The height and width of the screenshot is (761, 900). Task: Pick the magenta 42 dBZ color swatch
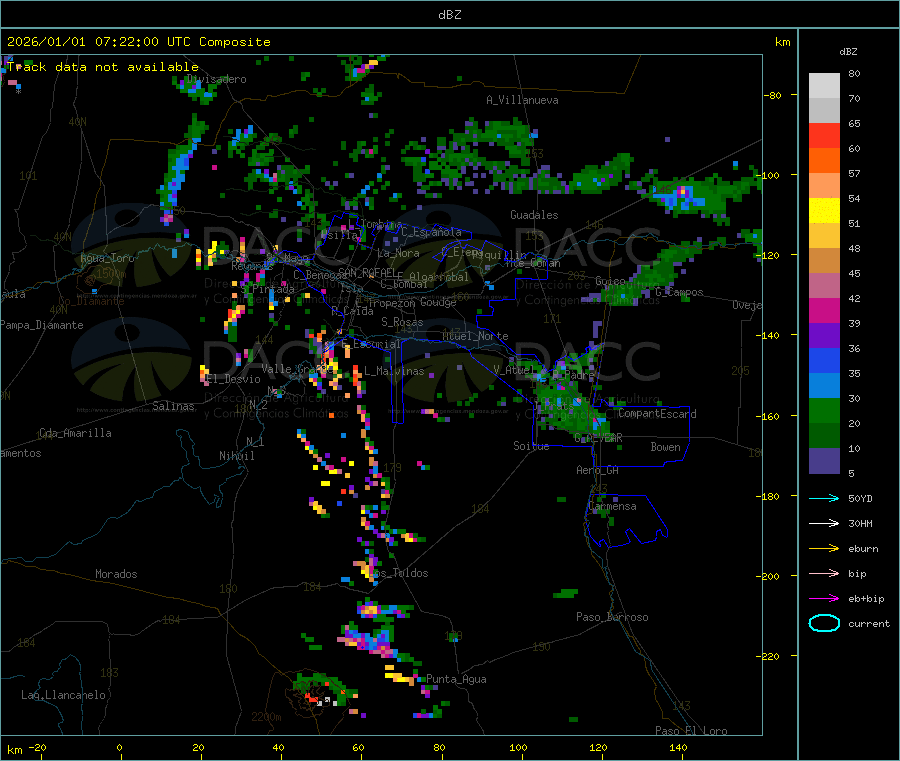pos(824,310)
